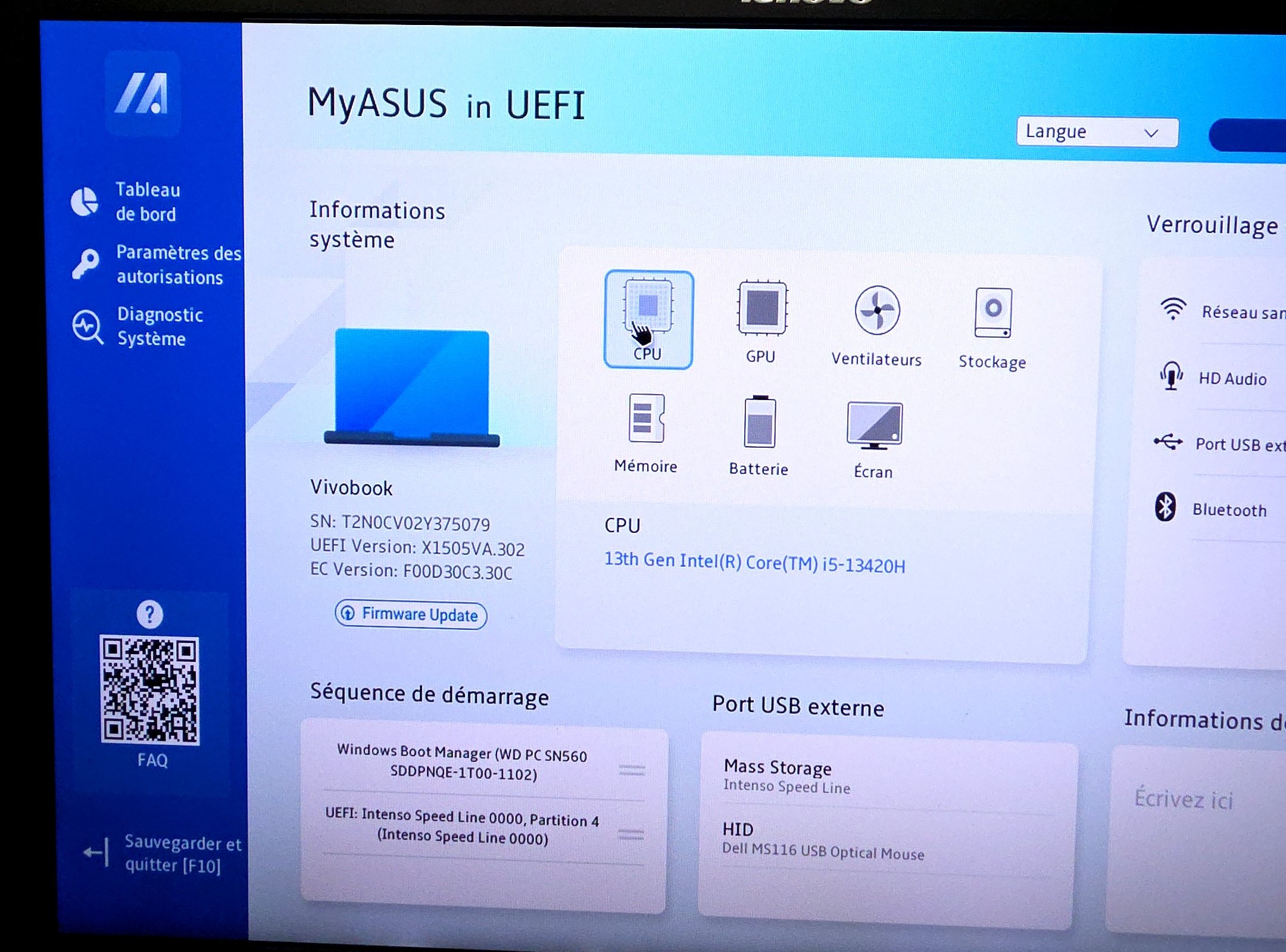Open Paramètres des autorisations
This screenshot has width=1286, height=952.
179,265
